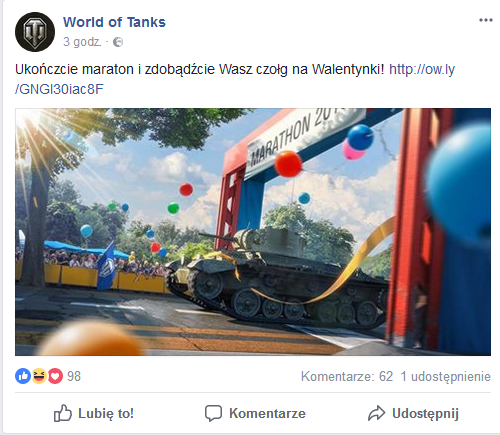Open the post options three-dot menu
This screenshot has width=500, height=435.
[486, 20]
